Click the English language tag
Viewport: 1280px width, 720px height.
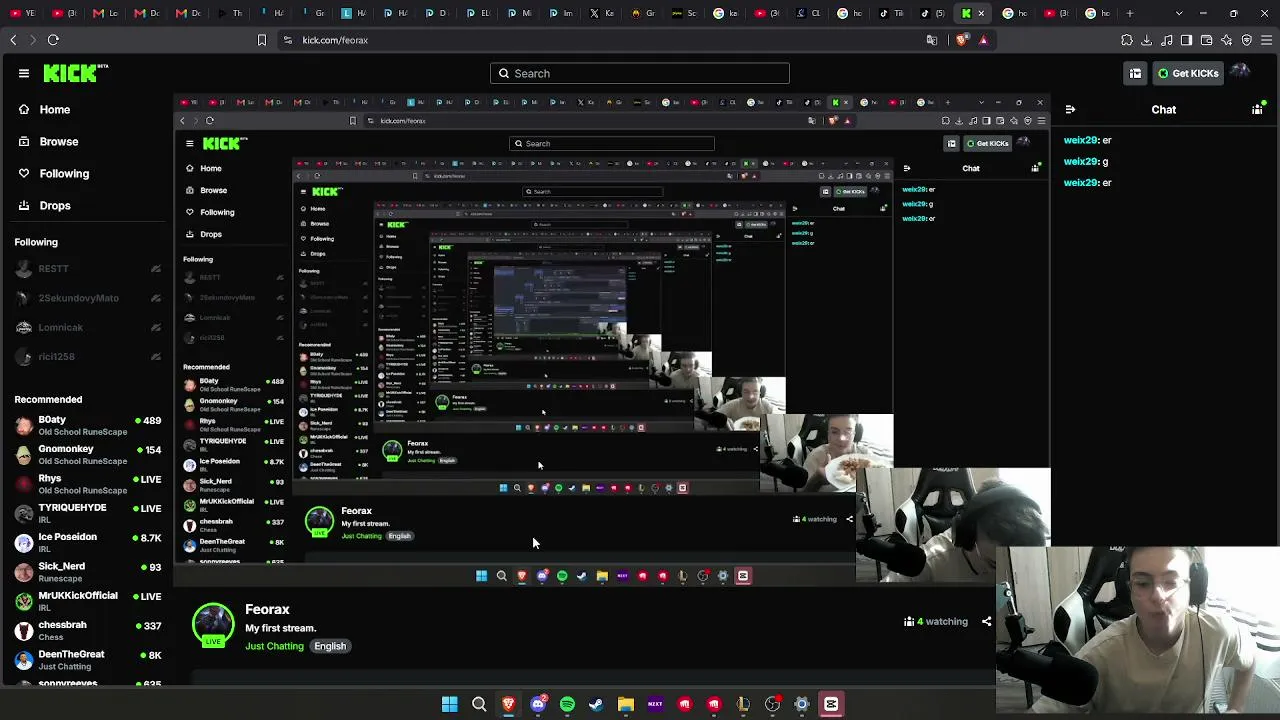pyautogui.click(x=330, y=646)
